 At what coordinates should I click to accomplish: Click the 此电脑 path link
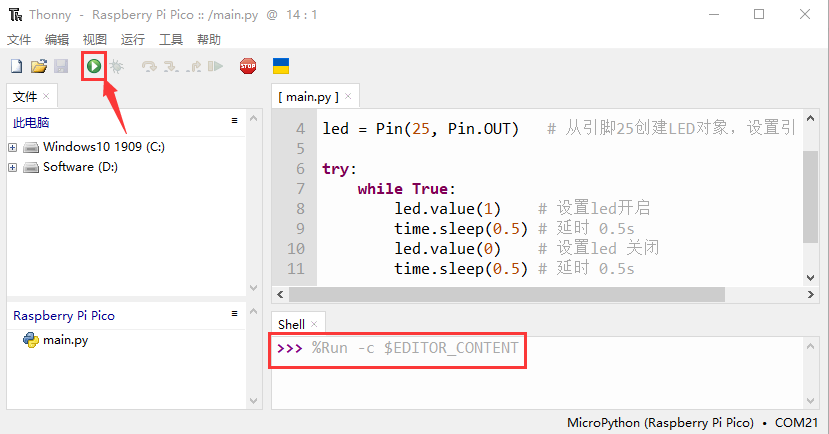click(x=31, y=123)
